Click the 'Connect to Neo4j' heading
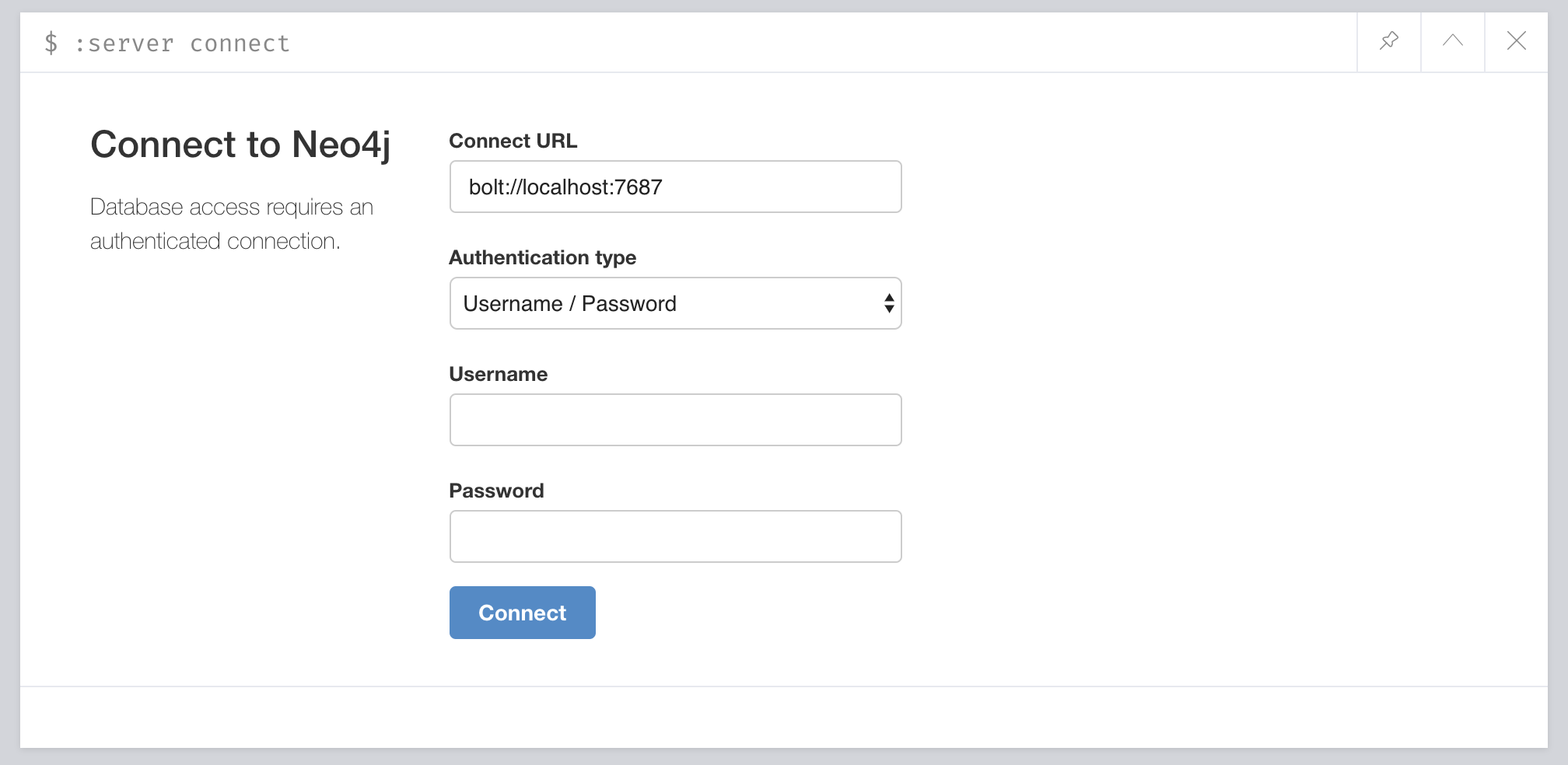The width and height of the screenshot is (1568, 765). point(240,145)
